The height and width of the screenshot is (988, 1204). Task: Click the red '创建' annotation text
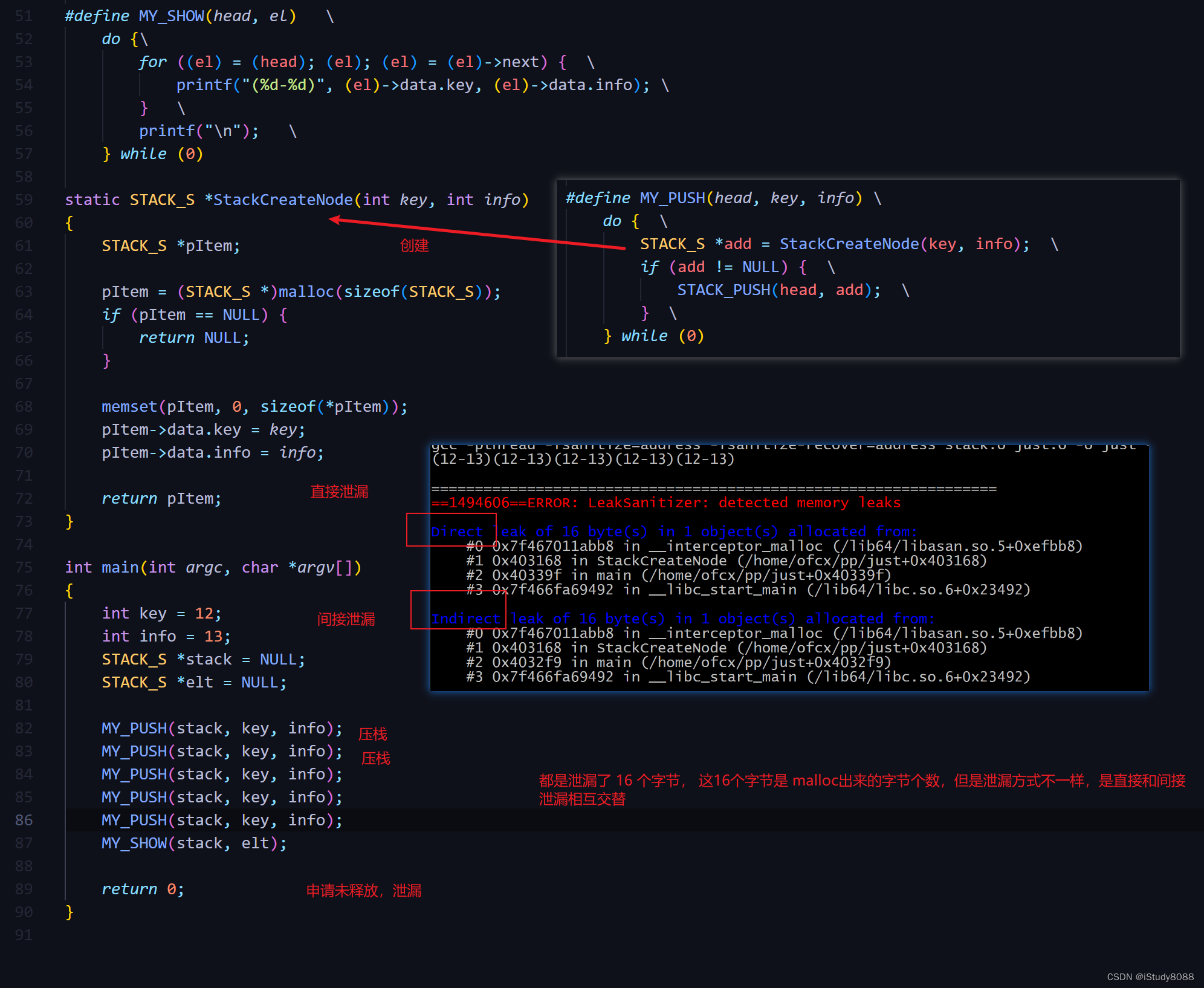coord(414,245)
